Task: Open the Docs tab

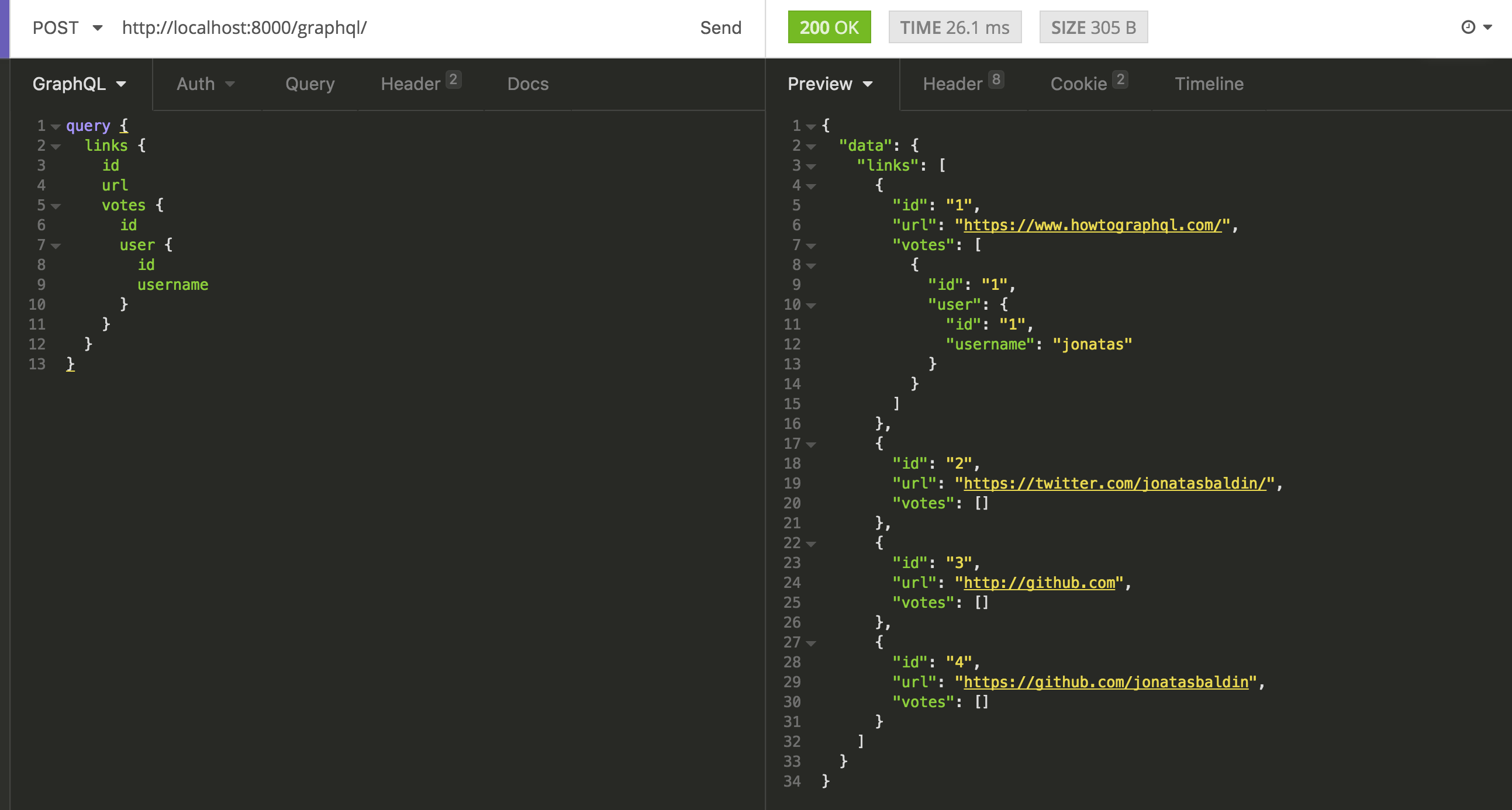Action: [527, 84]
